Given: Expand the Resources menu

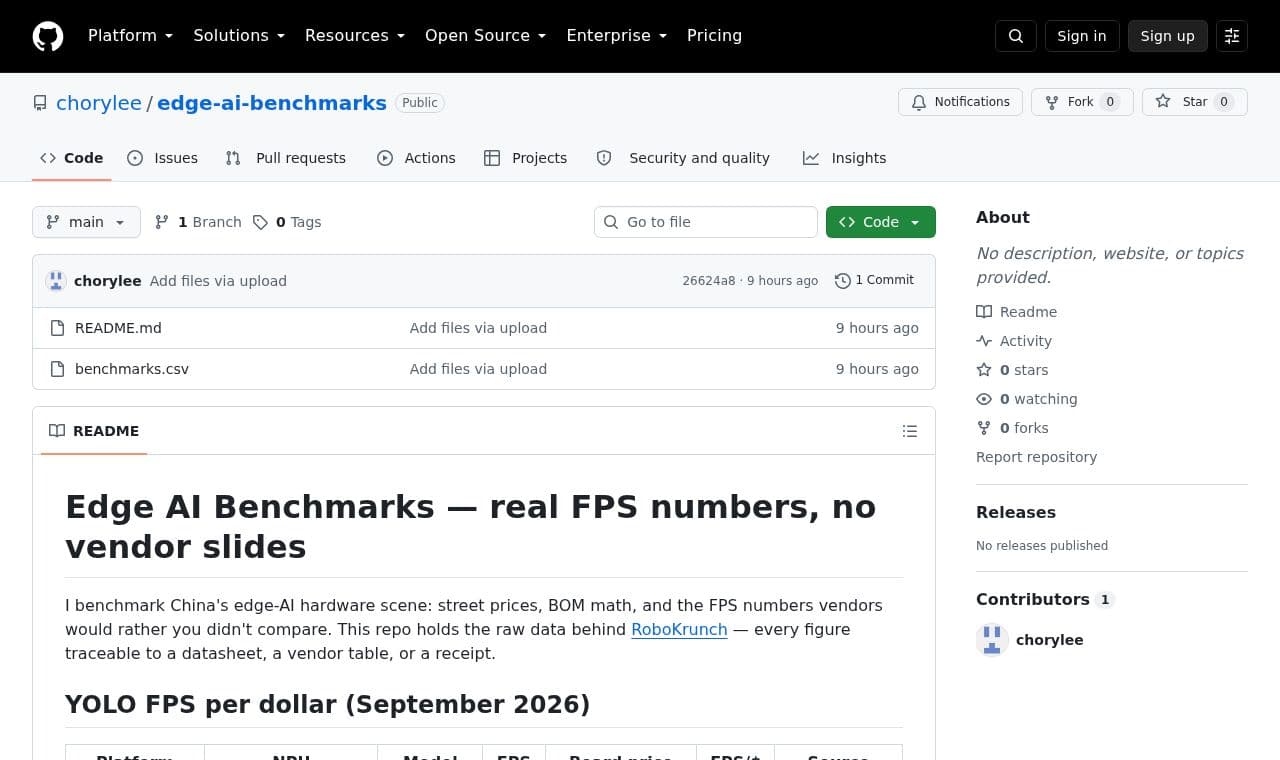Looking at the screenshot, I should 355,36.
